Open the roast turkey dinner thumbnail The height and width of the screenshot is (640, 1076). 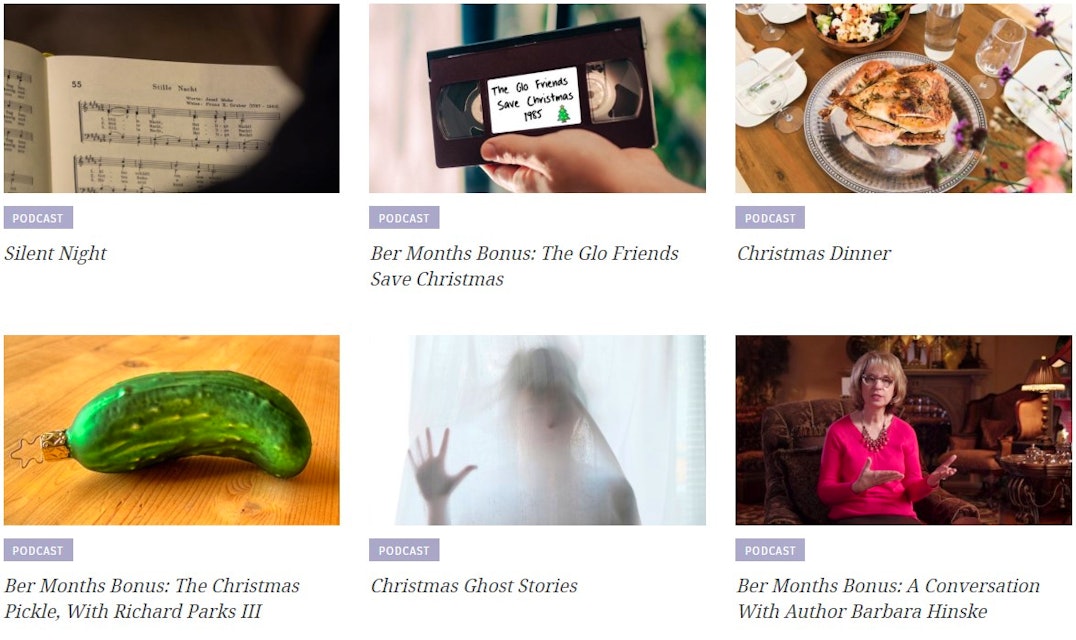point(904,98)
